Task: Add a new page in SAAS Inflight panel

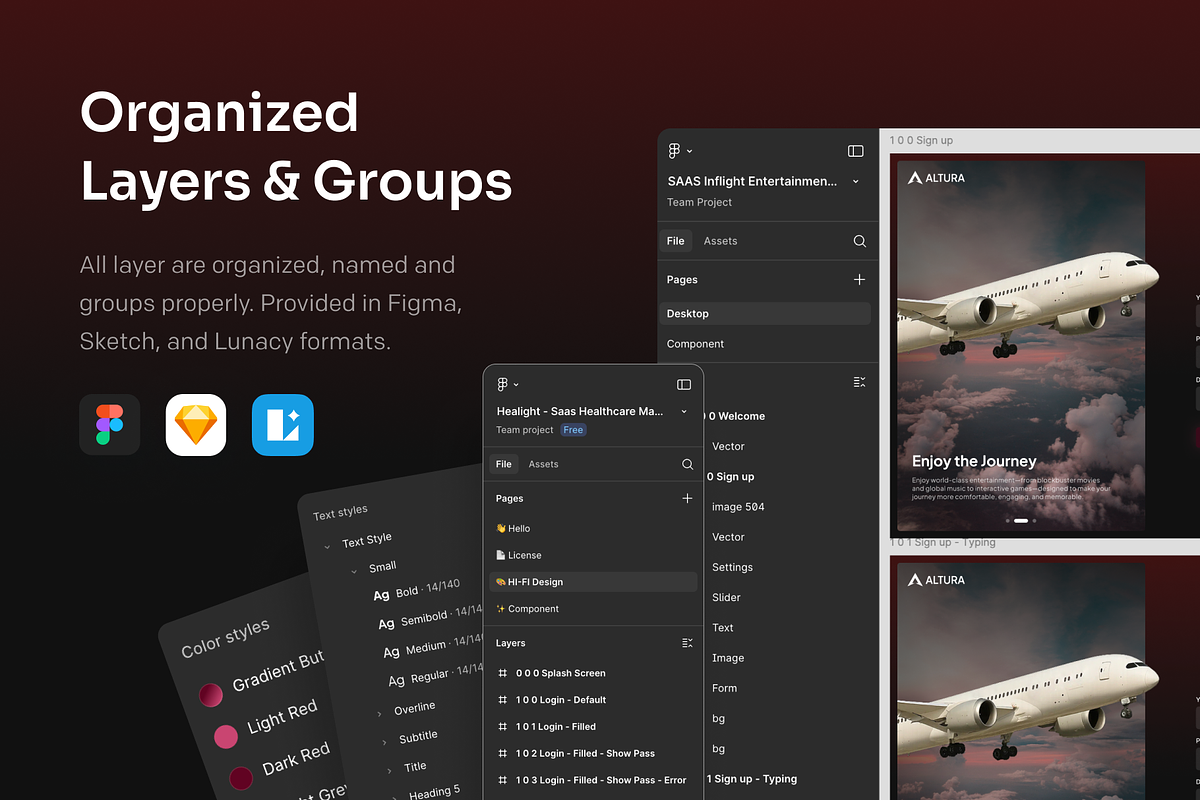Action: [x=860, y=280]
